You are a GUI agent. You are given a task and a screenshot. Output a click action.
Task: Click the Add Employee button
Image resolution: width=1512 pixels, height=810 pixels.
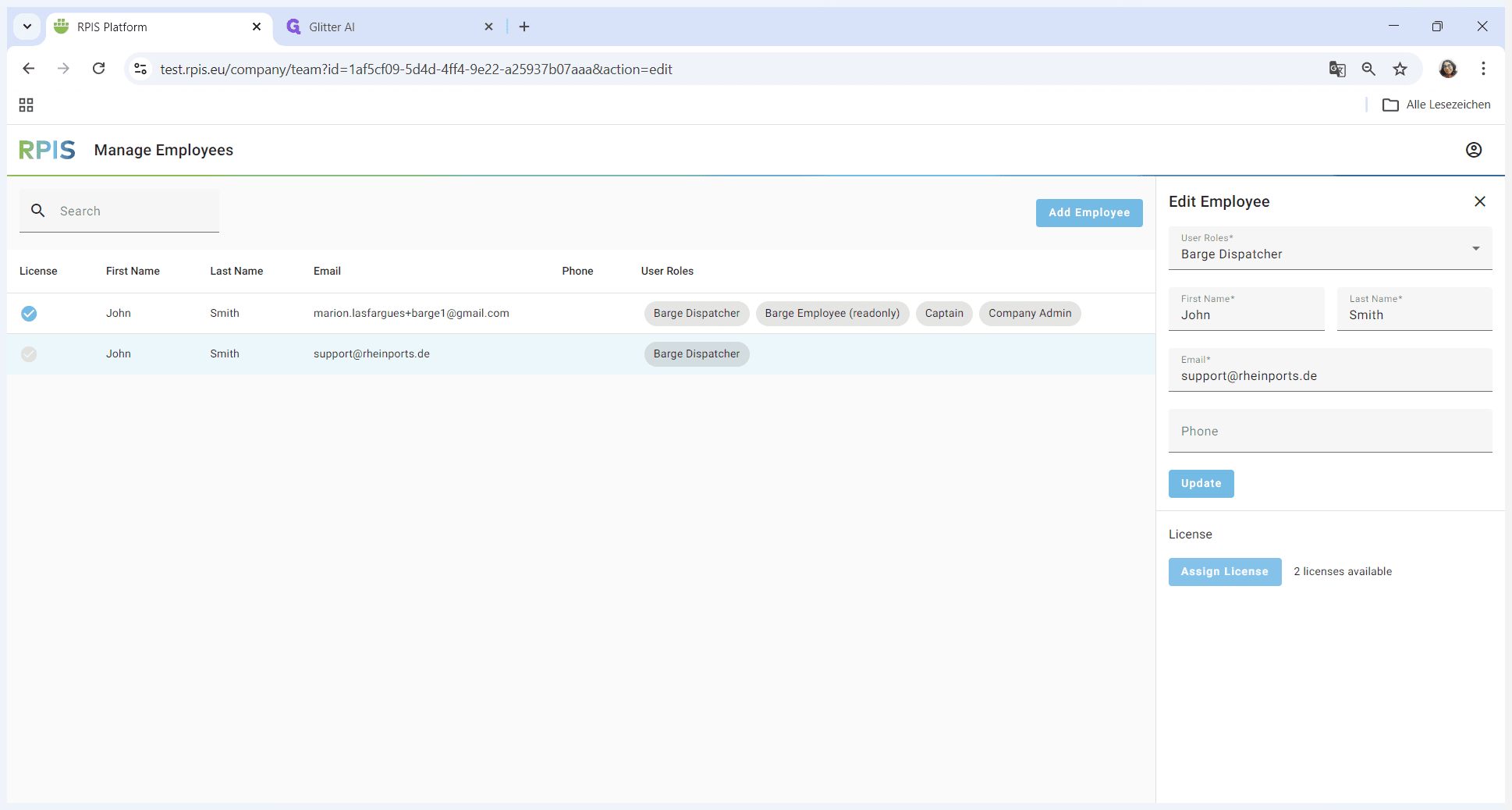pos(1089,213)
